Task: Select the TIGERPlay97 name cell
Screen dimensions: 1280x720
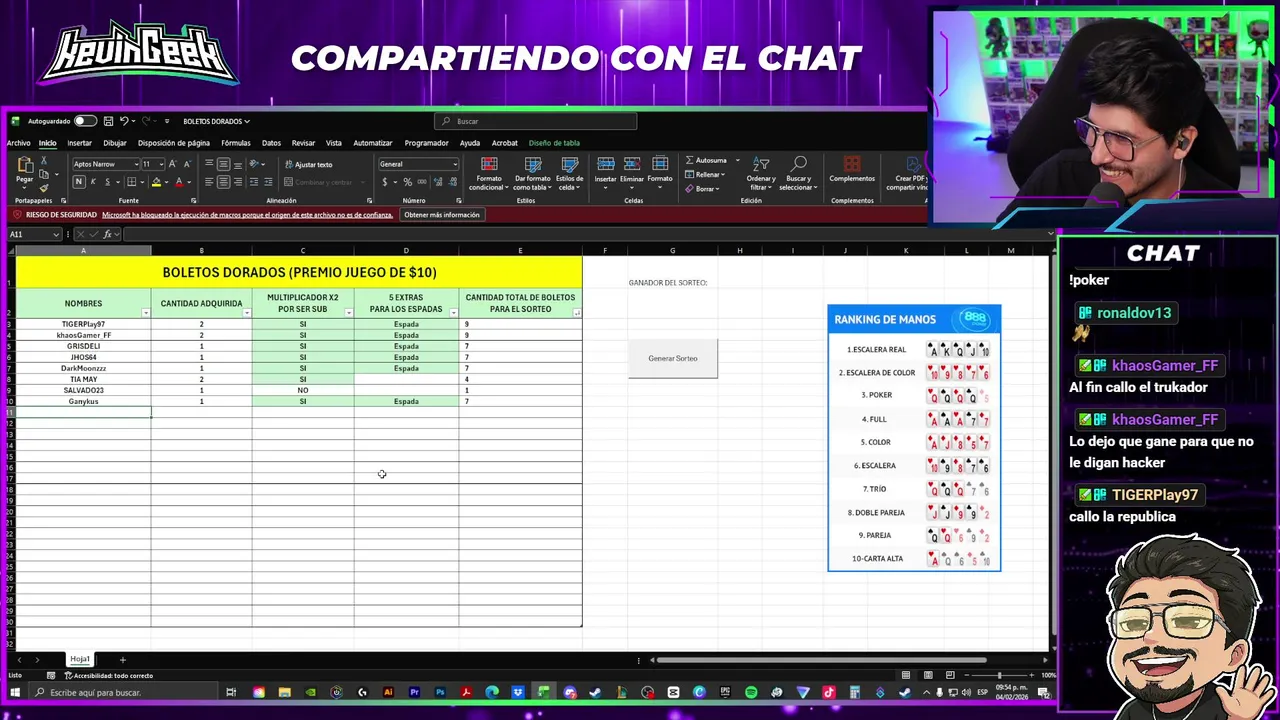Action: 83,324
